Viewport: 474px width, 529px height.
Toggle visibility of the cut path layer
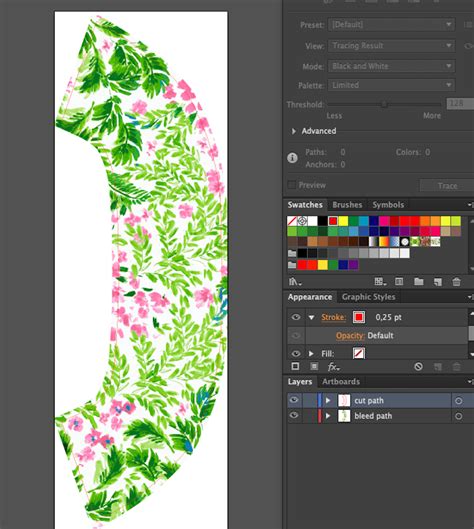click(x=294, y=400)
